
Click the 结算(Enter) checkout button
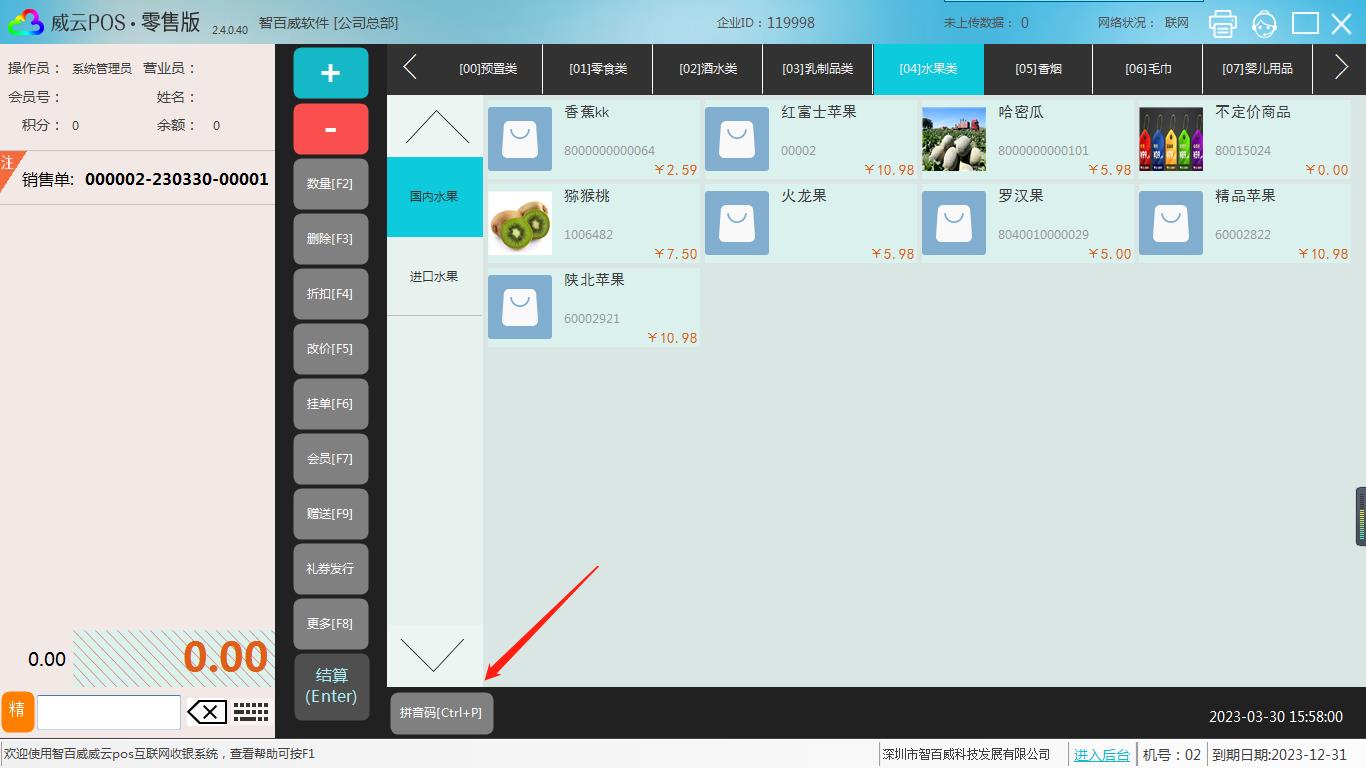pyautogui.click(x=331, y=686)
